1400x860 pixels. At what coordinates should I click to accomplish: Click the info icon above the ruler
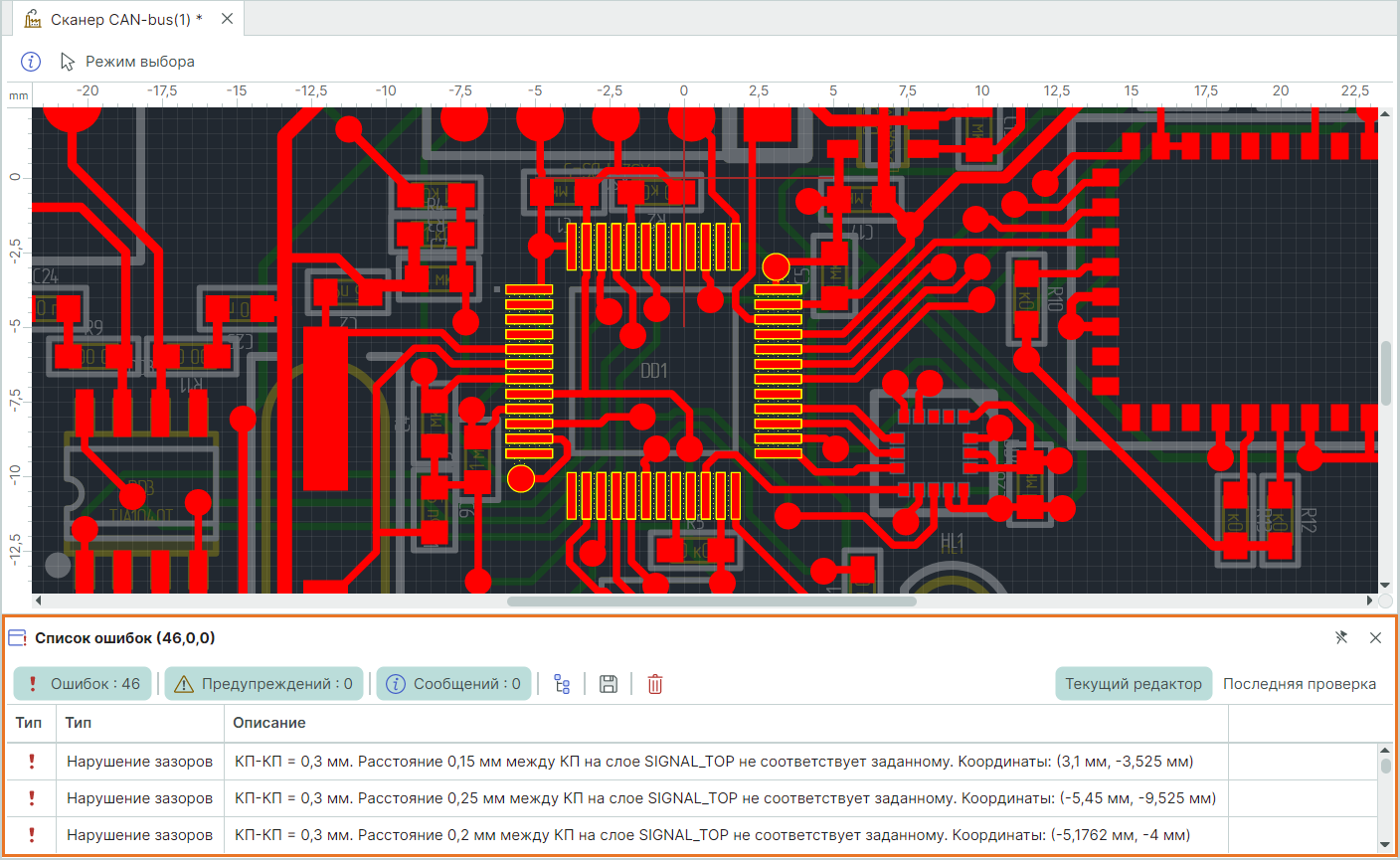click(x=31, y=62)
